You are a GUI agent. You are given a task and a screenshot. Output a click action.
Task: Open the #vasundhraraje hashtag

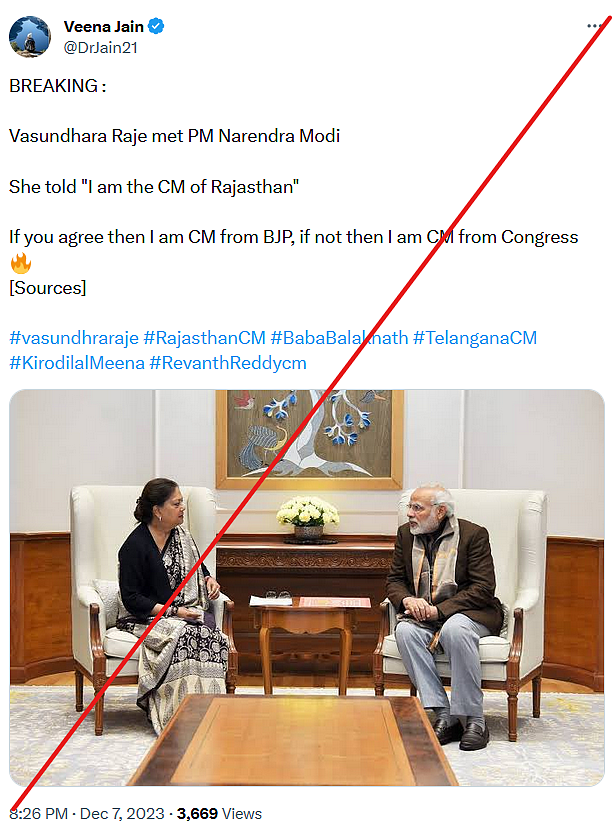74,338
